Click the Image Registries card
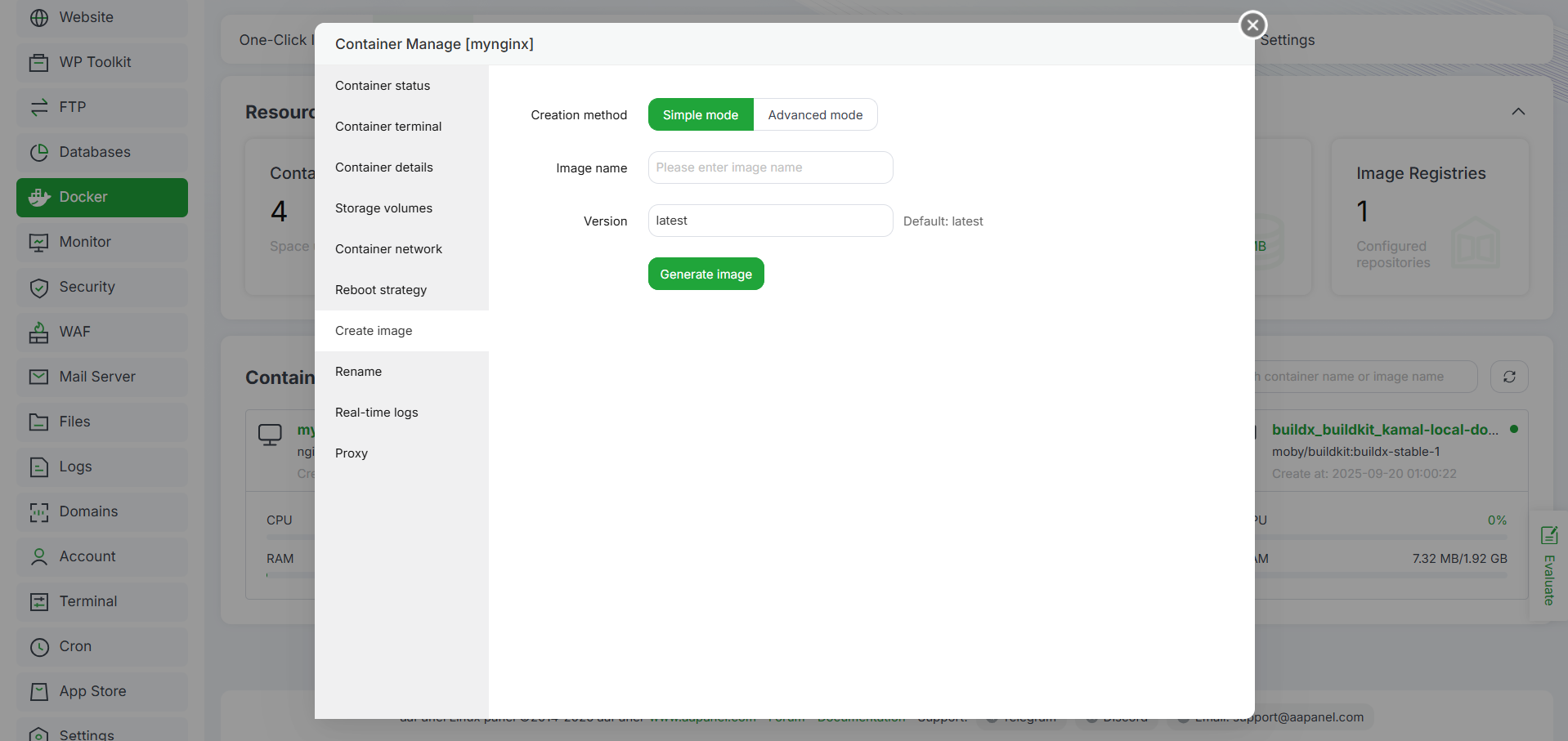Screen dimensions: 1568x741 [1430, 216]
